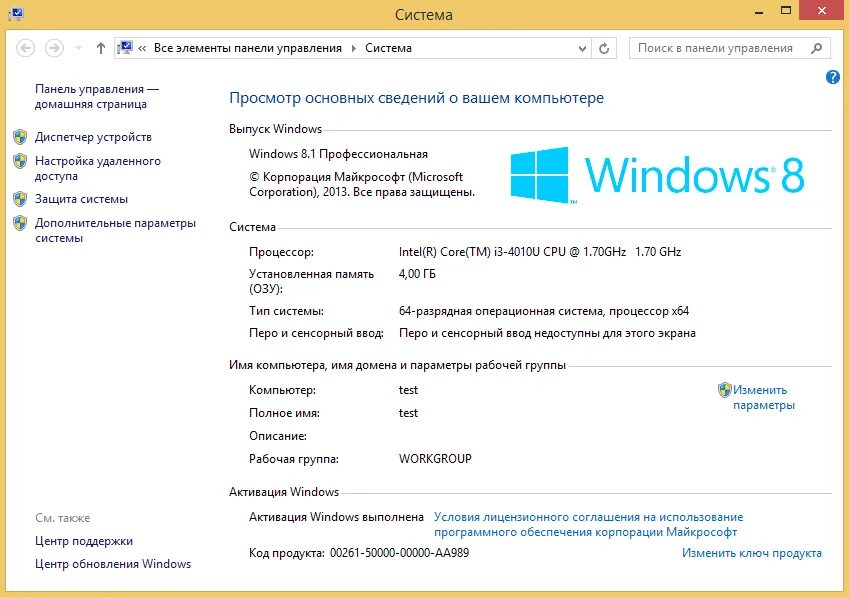Click installed memory value '4,00 ГБ'
Viewport: 849px width, 597px height.
pyautogui.click(x=417, y=274)
